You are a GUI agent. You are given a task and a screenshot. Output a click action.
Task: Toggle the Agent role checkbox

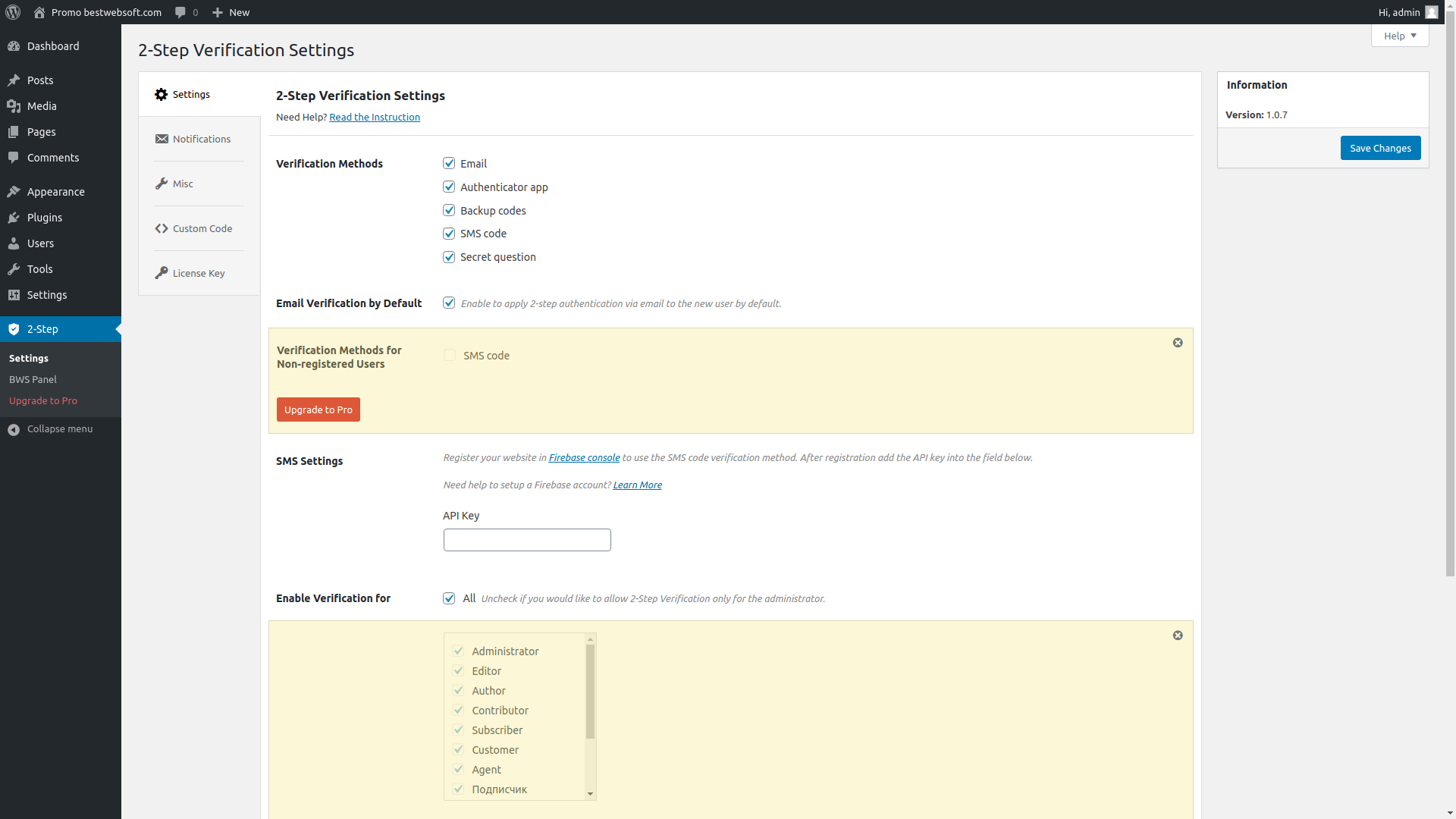(458, 769)
